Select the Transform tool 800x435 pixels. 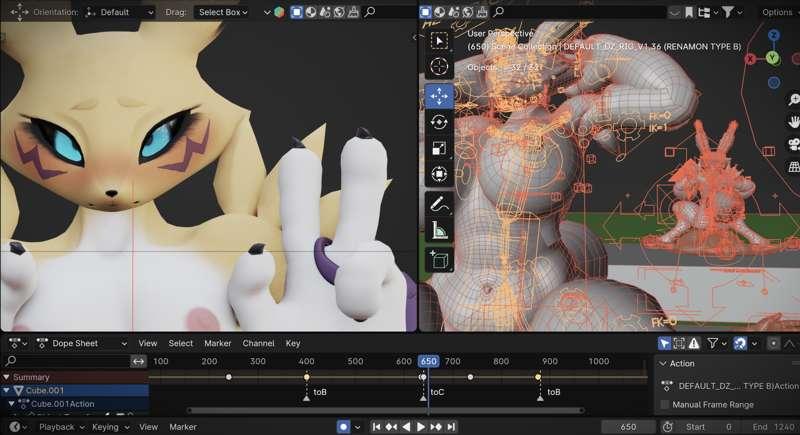[439, 174]
